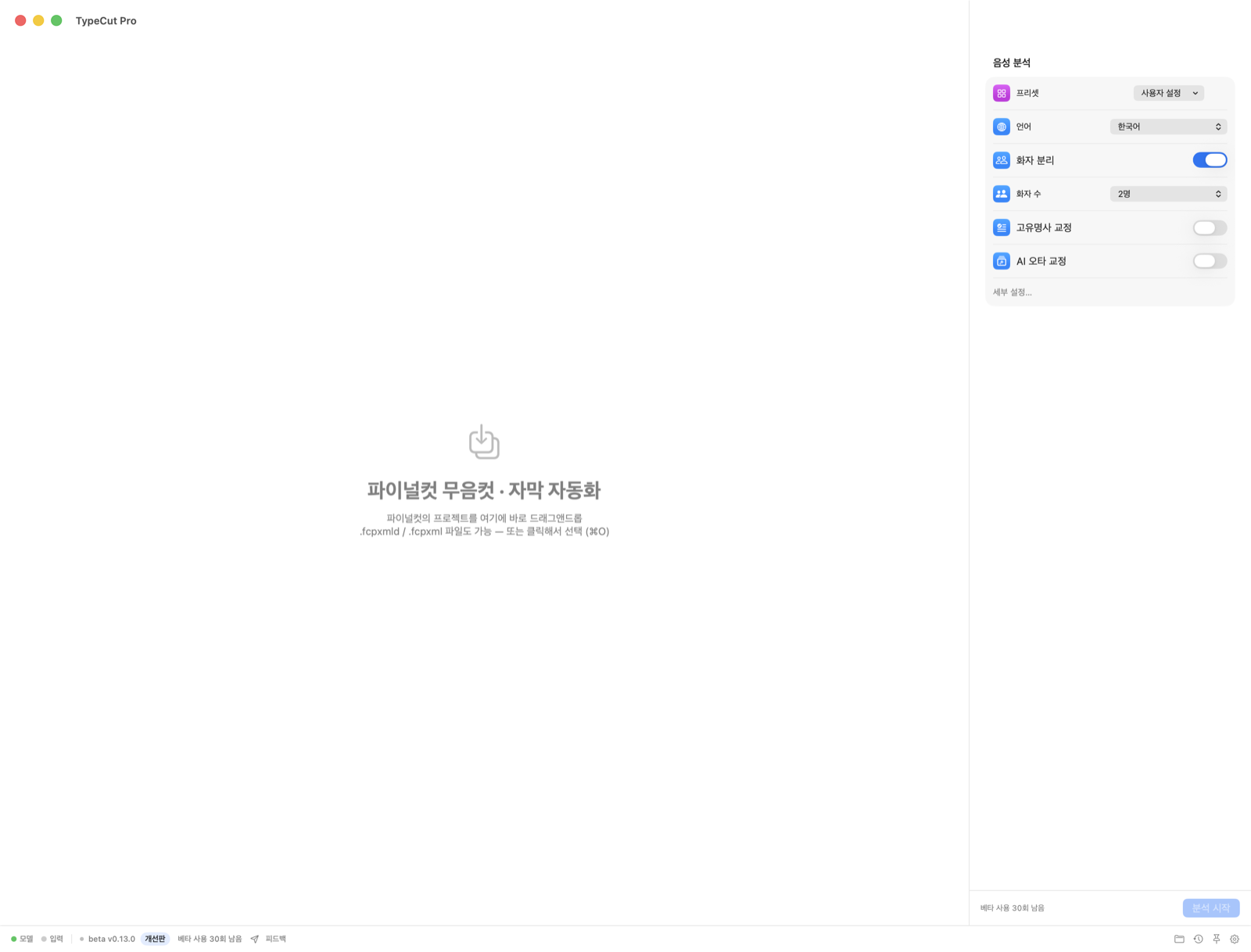Click 베타 사용 30회 남음 beside 분석 시작
Screen dimensions: 1251x952
1012,908
